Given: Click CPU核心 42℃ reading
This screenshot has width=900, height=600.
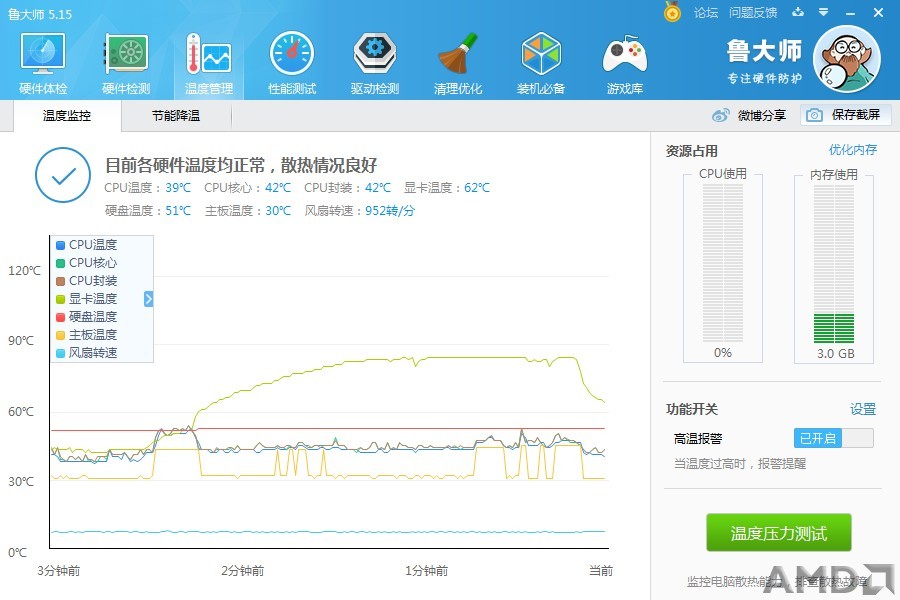Looking at the screenshot, I should tap(247, 188).
